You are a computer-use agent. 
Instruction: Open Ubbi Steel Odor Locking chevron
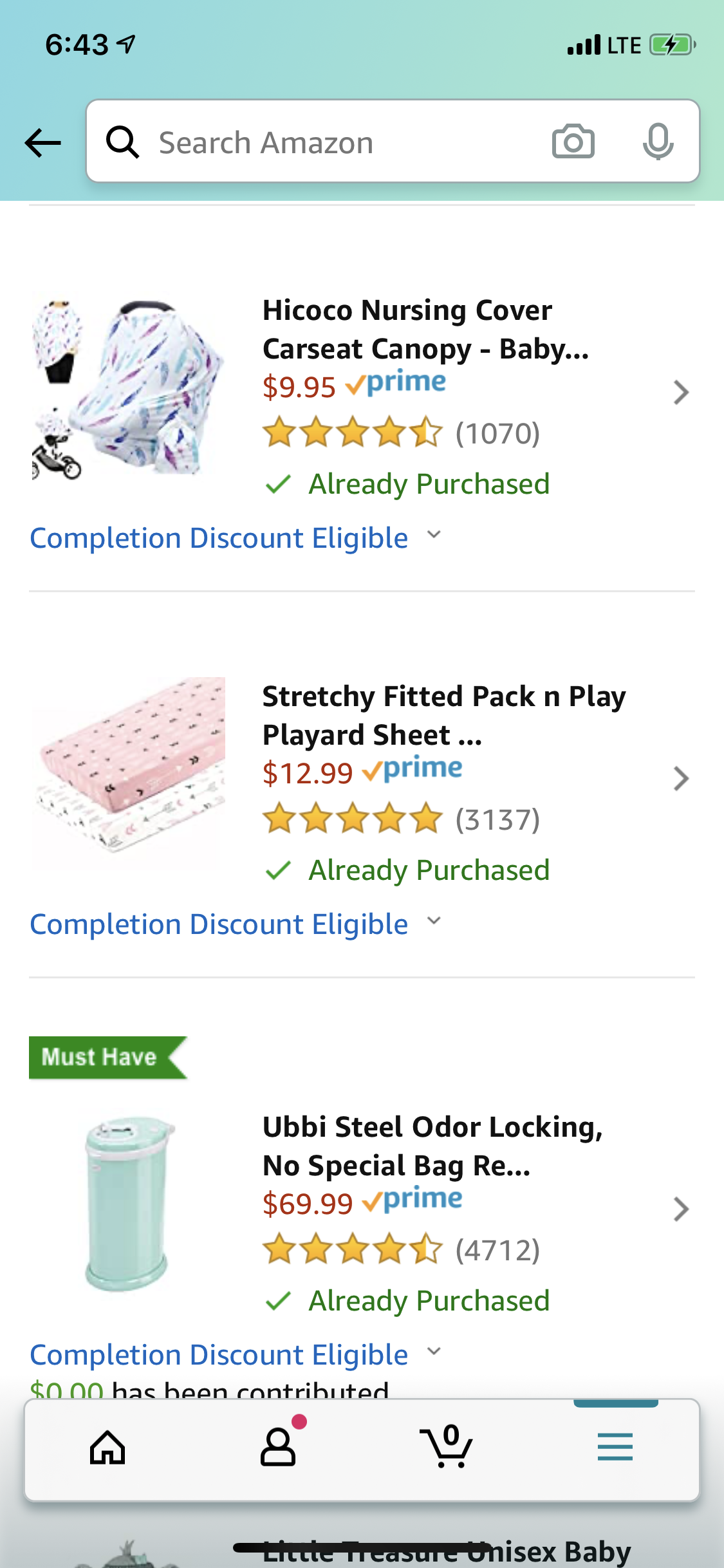point(681,1209)
